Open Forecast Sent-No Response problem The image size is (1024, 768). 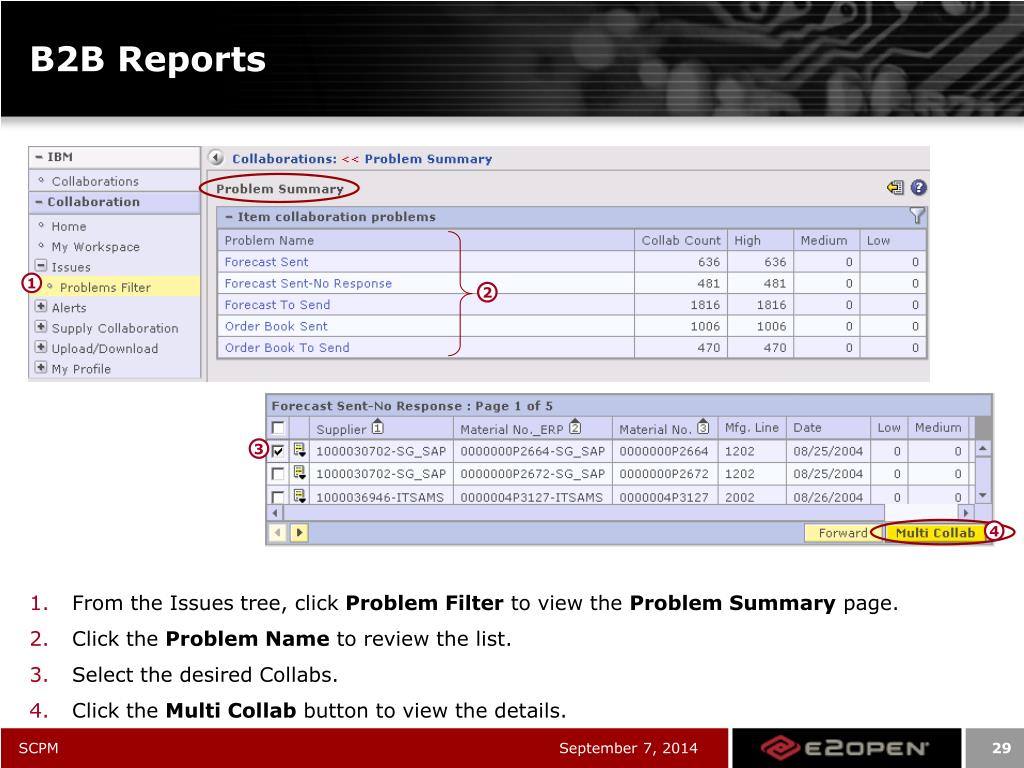tap(308, 283)
